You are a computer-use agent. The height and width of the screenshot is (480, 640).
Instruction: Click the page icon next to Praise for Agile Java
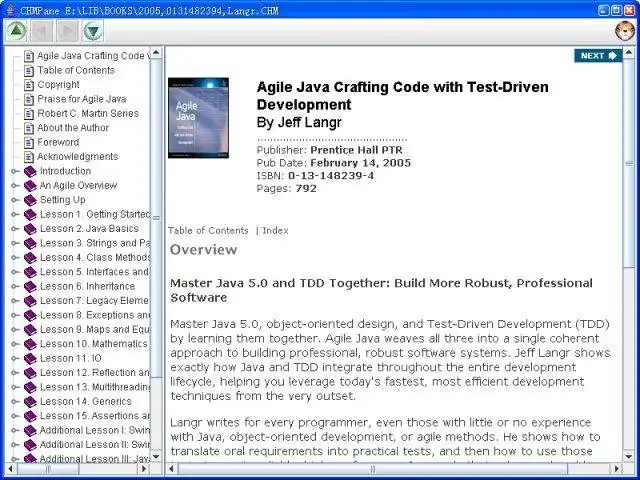click(29, 99)
